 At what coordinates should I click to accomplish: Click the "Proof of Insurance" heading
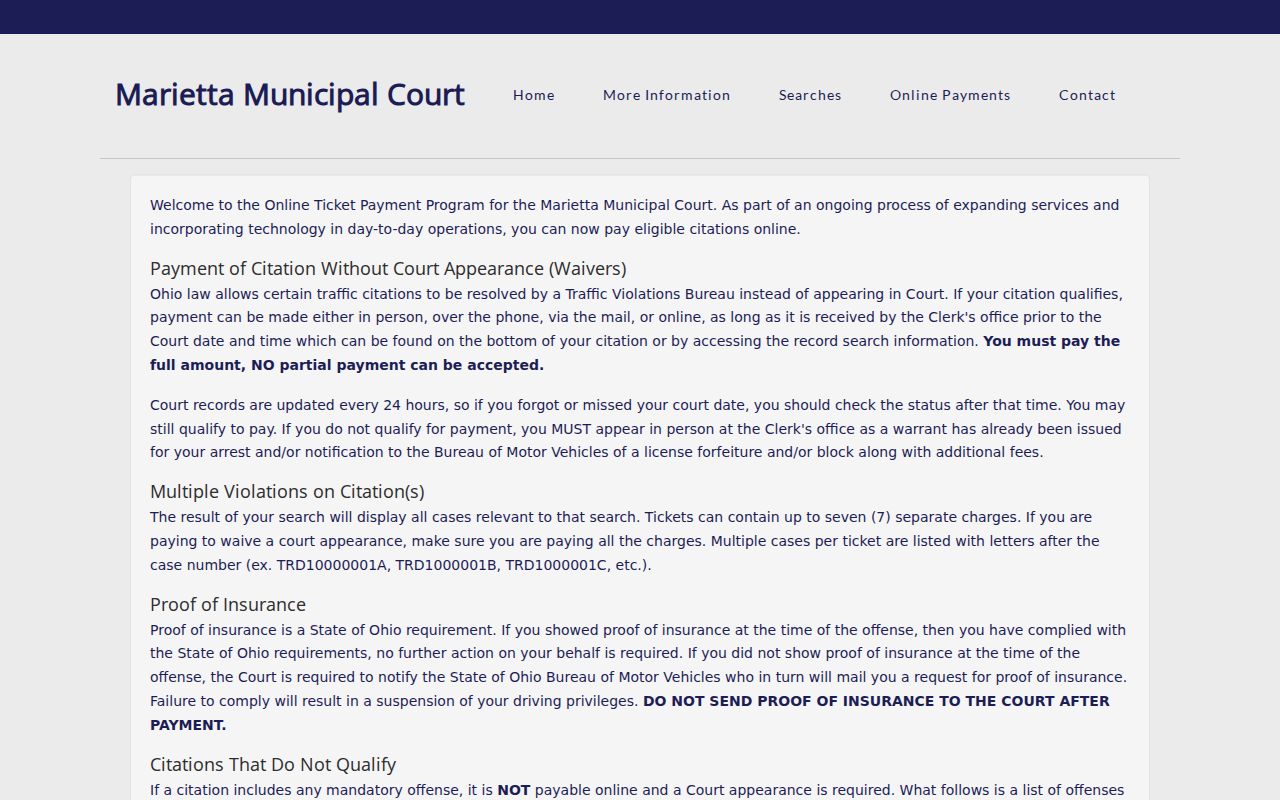tap(228, 605)
